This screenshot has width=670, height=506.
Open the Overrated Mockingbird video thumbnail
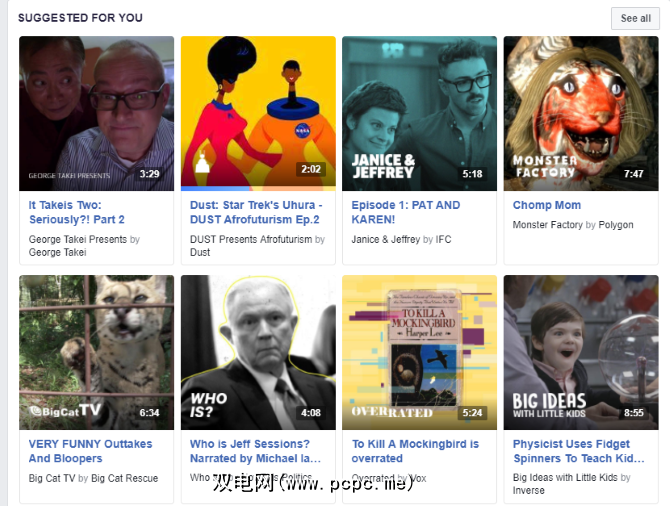[x=419, y=352]
